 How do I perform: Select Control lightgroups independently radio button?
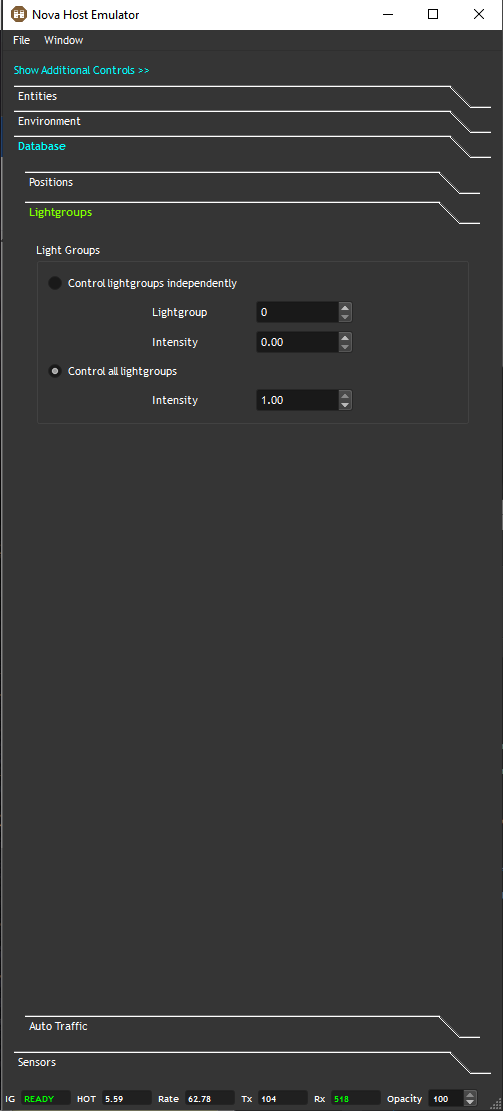click(55, 283)
